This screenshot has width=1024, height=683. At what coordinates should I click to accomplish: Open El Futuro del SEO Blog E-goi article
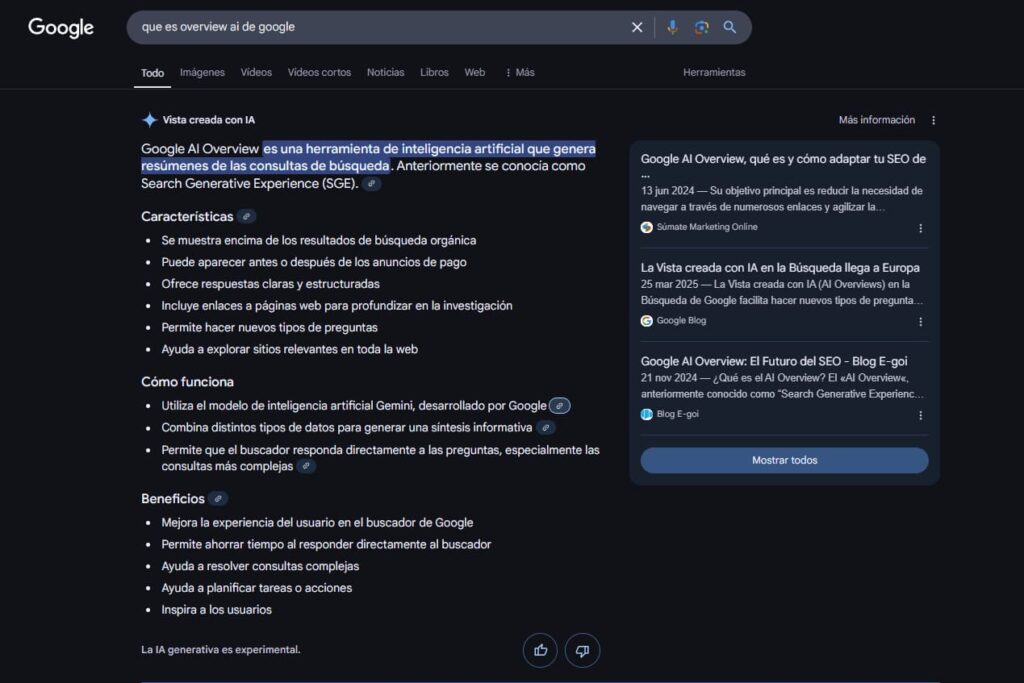coord(774,361)
